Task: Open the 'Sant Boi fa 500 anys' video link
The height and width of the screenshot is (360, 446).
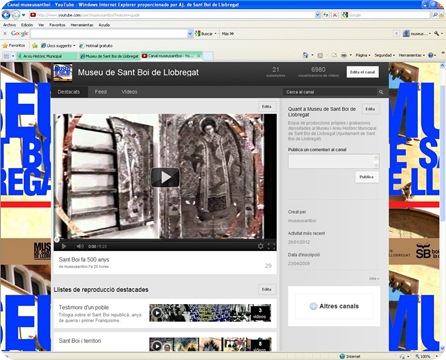Action: point(84,259)
